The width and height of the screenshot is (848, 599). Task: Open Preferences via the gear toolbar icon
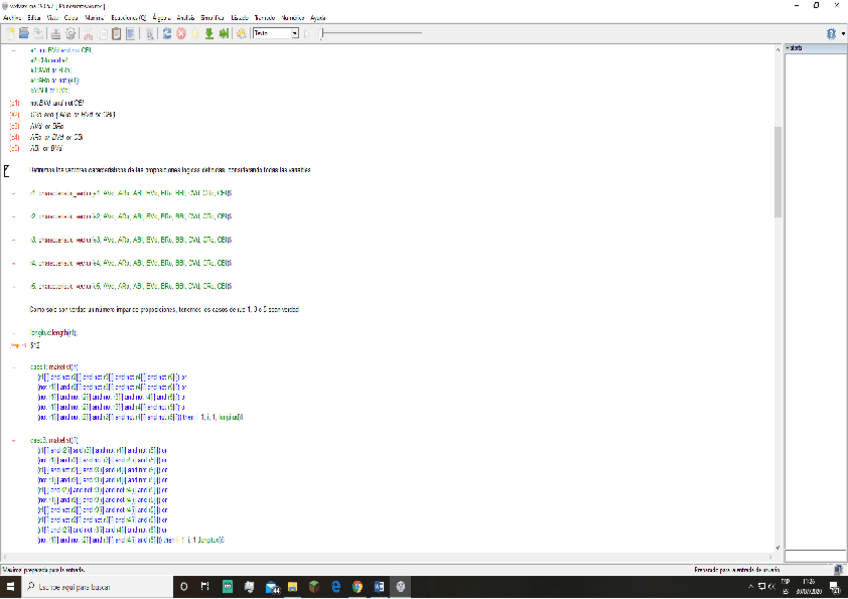click(71, 33)
